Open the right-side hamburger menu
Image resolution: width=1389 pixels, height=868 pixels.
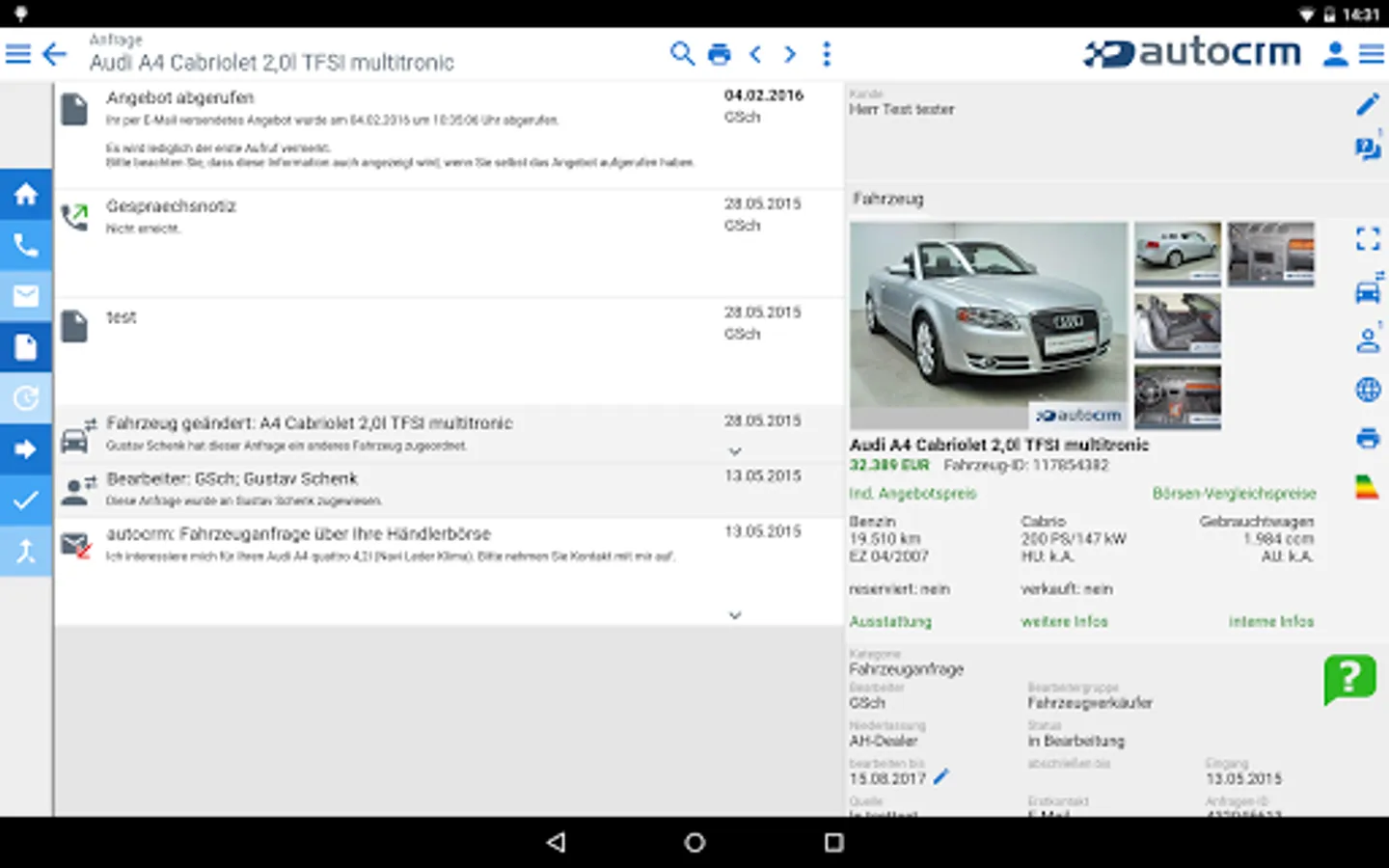pos(1372,54)
